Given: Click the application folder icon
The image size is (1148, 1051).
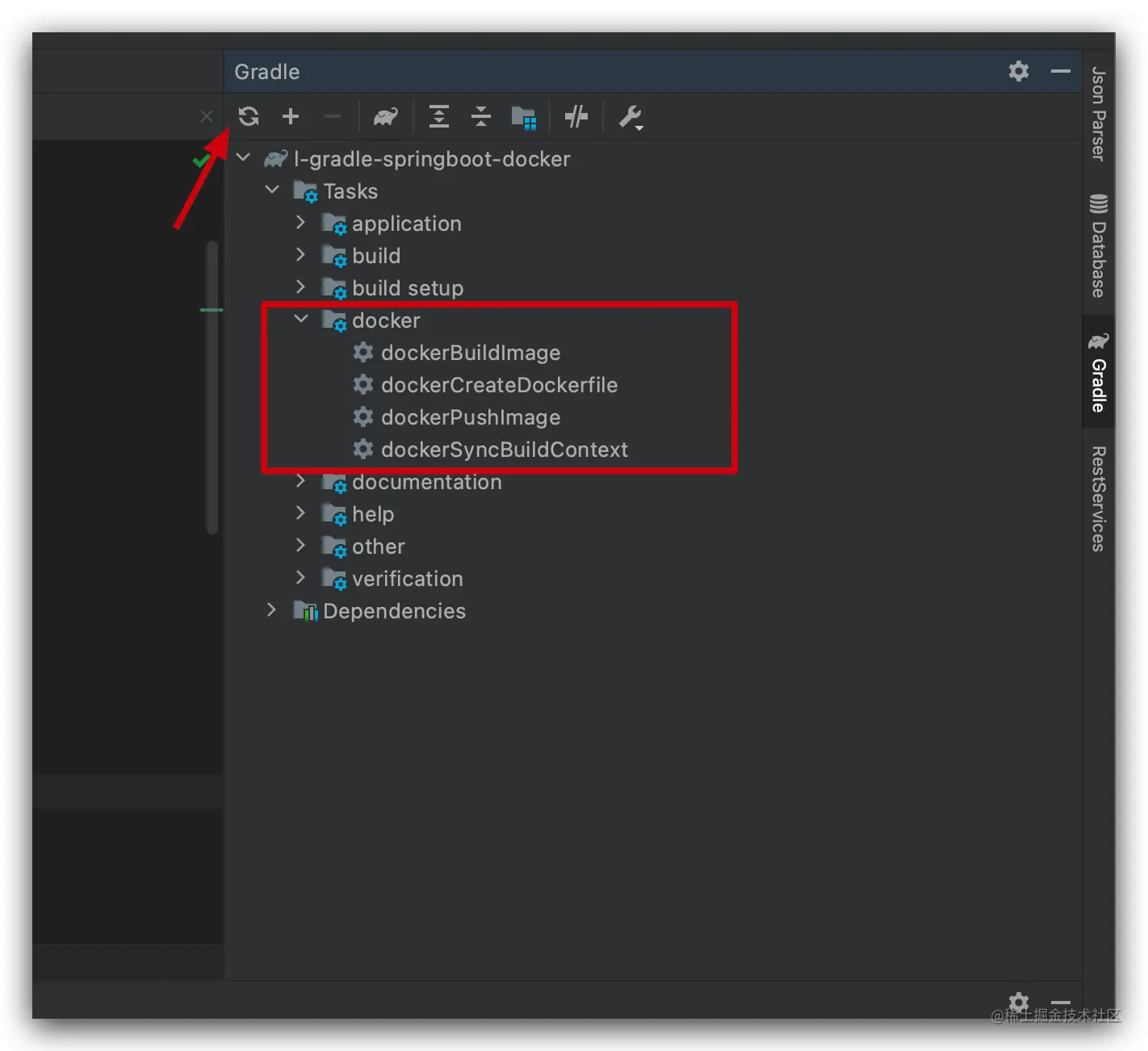Looking at the screenshot, I should [334, 224].
